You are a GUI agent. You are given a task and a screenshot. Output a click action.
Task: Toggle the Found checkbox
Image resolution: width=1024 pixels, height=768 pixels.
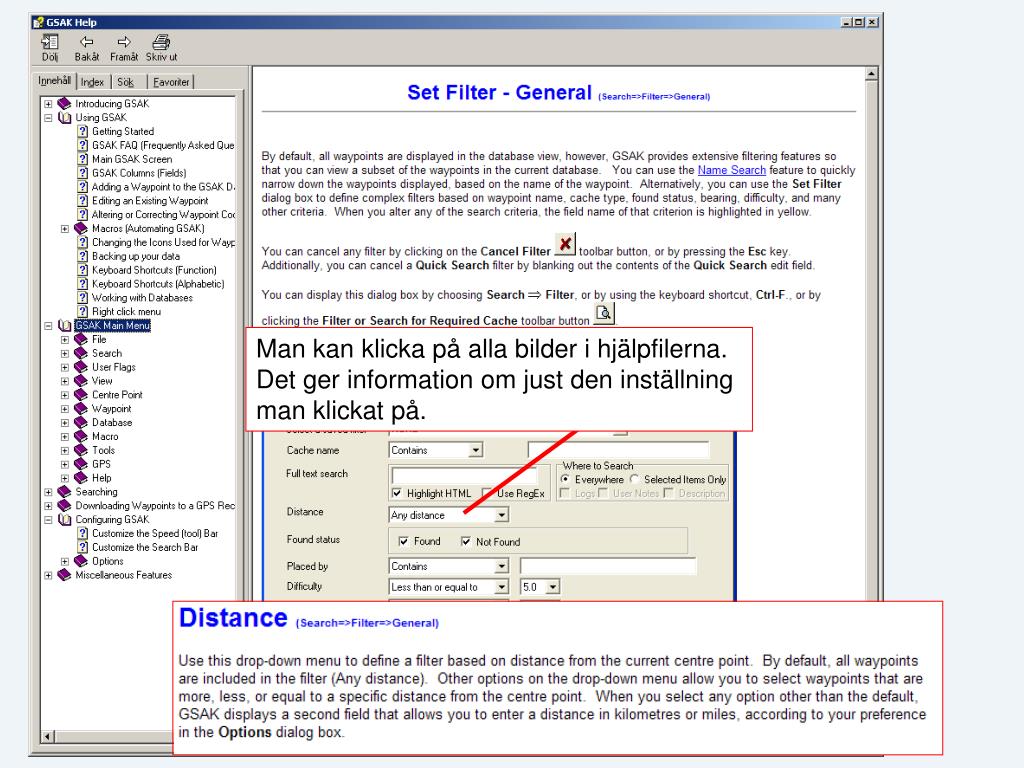click(x=404, y=541)
